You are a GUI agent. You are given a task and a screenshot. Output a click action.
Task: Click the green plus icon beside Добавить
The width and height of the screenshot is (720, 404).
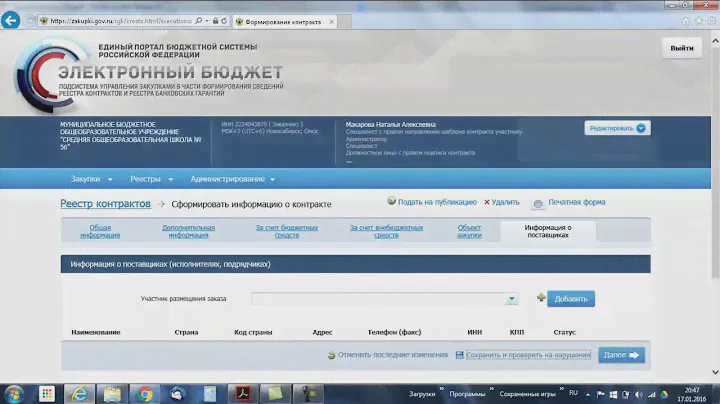(x=541, y=298)
